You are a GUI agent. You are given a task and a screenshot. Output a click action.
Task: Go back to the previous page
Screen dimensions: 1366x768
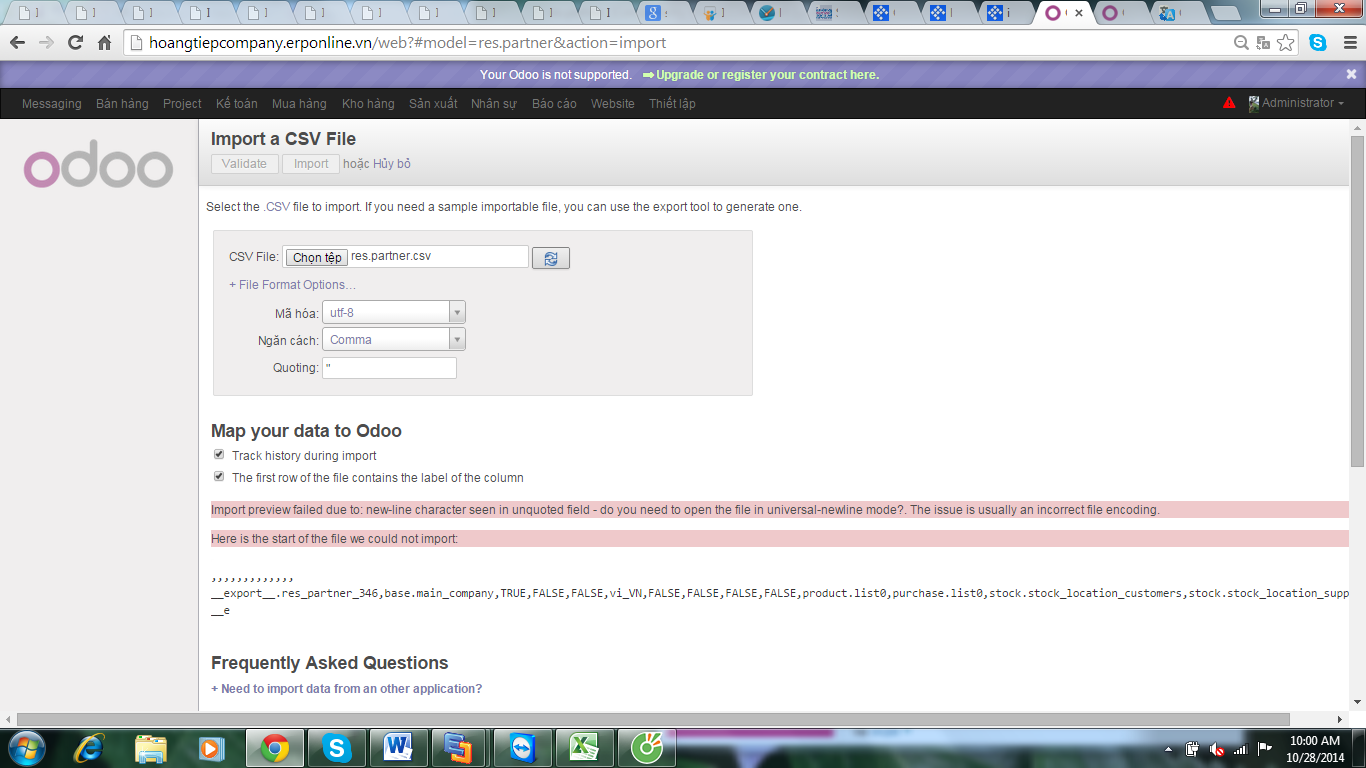coord(17,43)
